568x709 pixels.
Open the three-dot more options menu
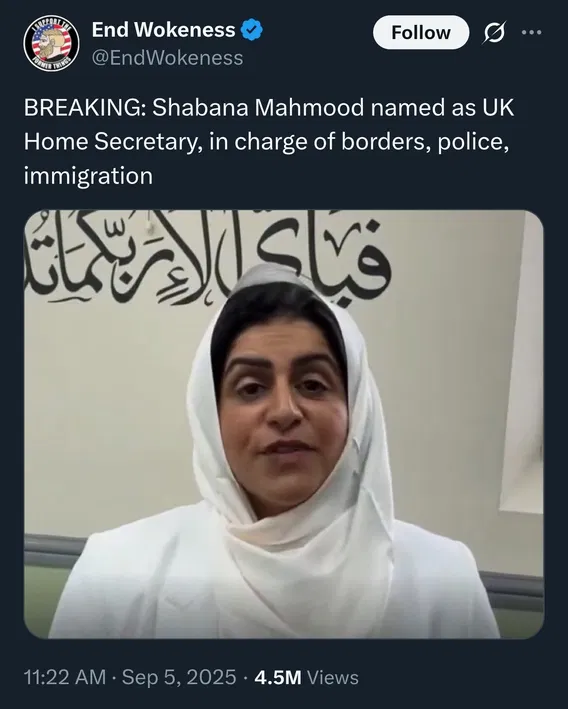pos(531,33)
